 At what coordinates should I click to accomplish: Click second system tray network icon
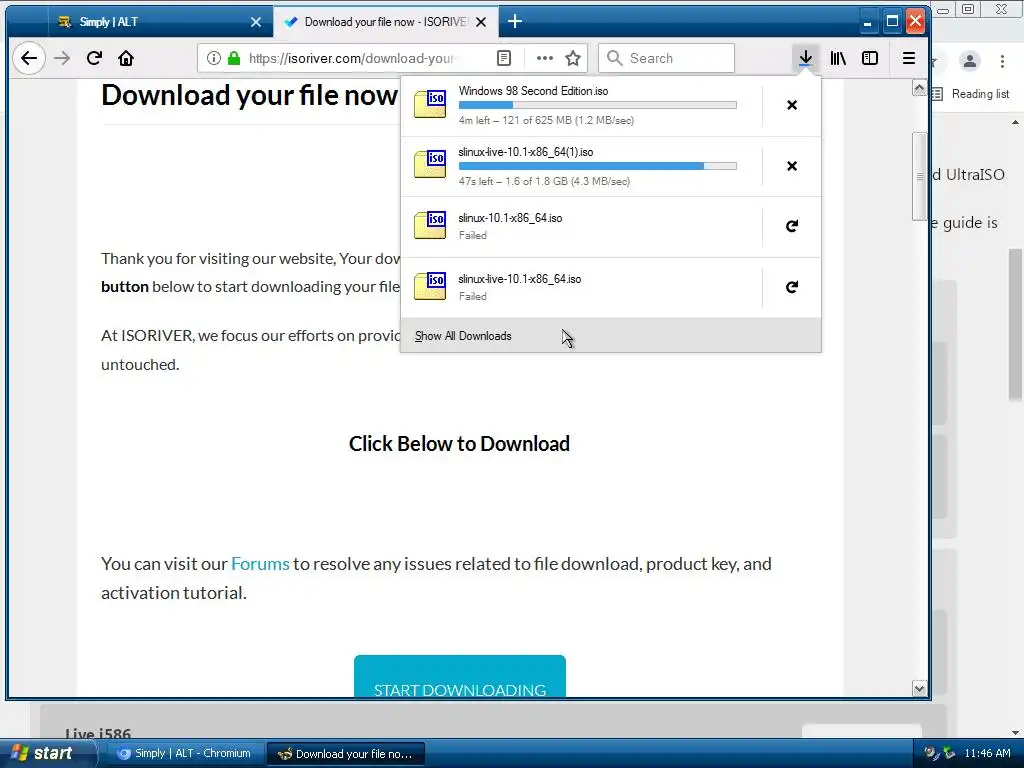coord(949,753)
